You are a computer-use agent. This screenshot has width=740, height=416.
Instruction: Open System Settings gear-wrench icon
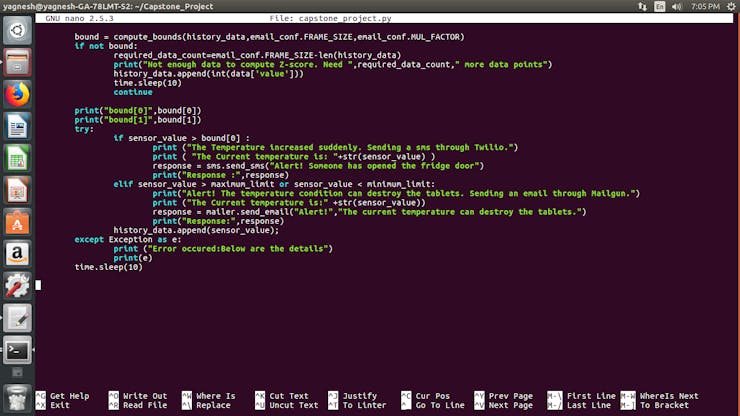click(x=17, y=286)
